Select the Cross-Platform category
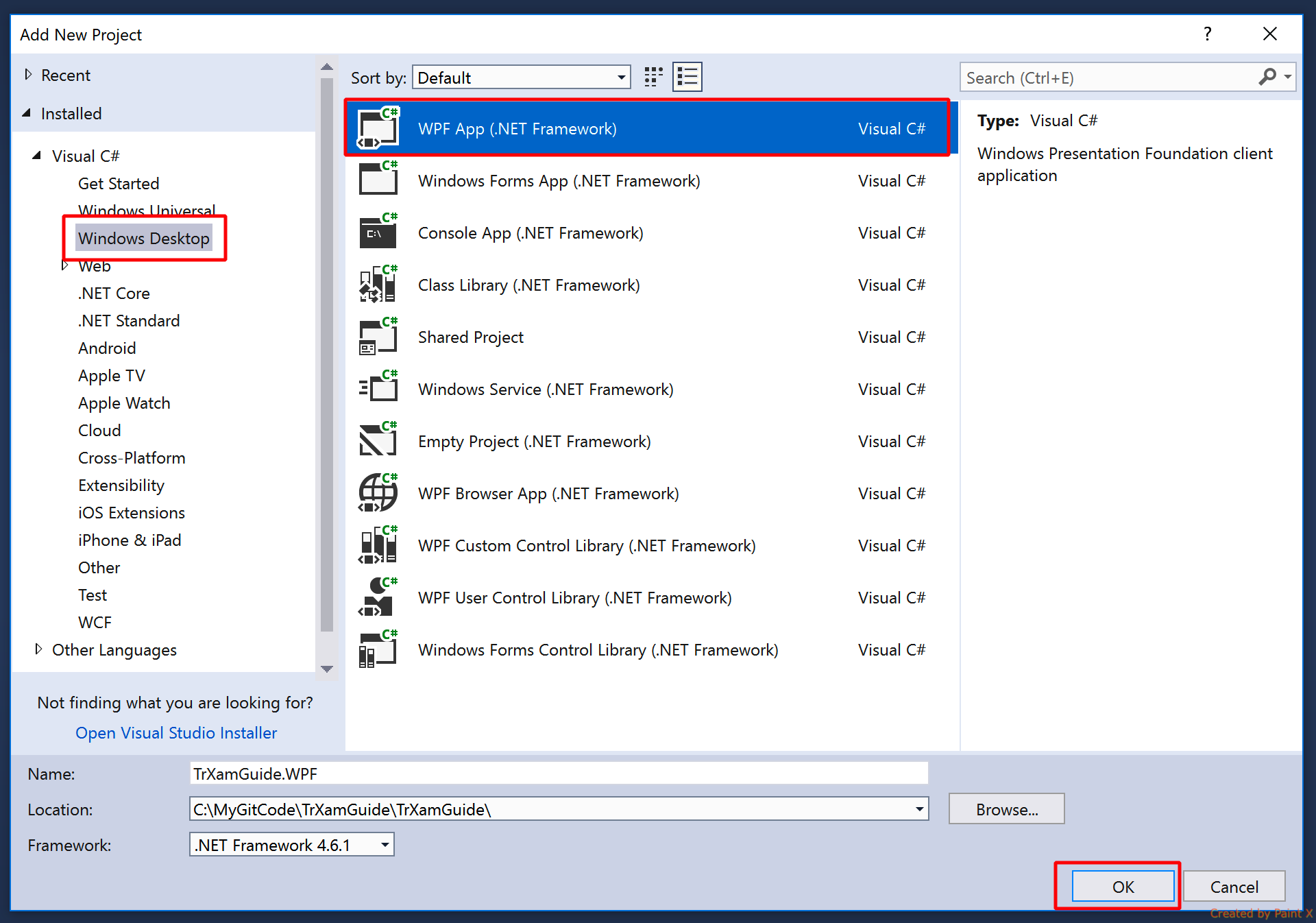This screenshot has height=923, width=1316. click(132, 457)
